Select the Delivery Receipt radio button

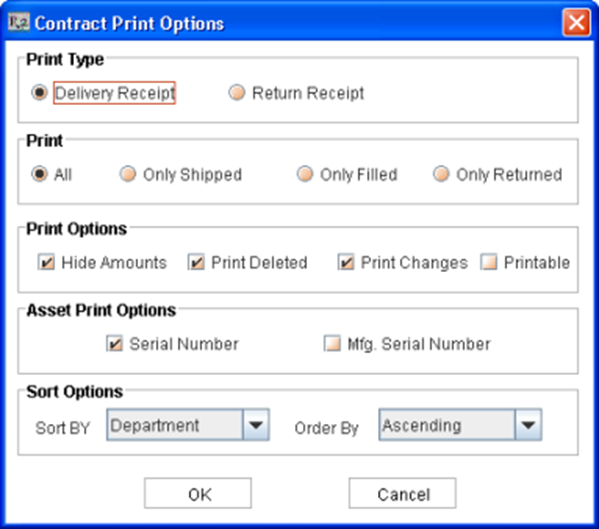[x=39, y=92]
